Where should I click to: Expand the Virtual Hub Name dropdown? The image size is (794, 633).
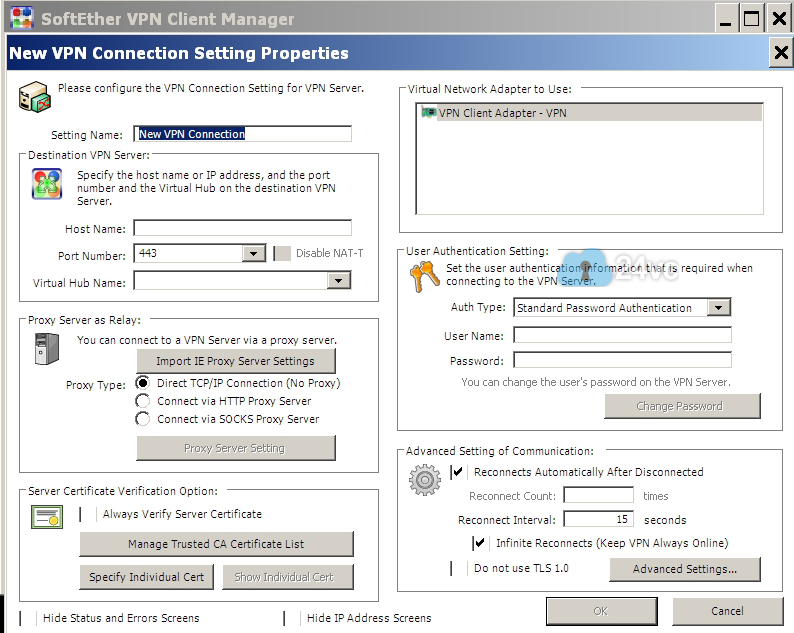coord(339,281)
